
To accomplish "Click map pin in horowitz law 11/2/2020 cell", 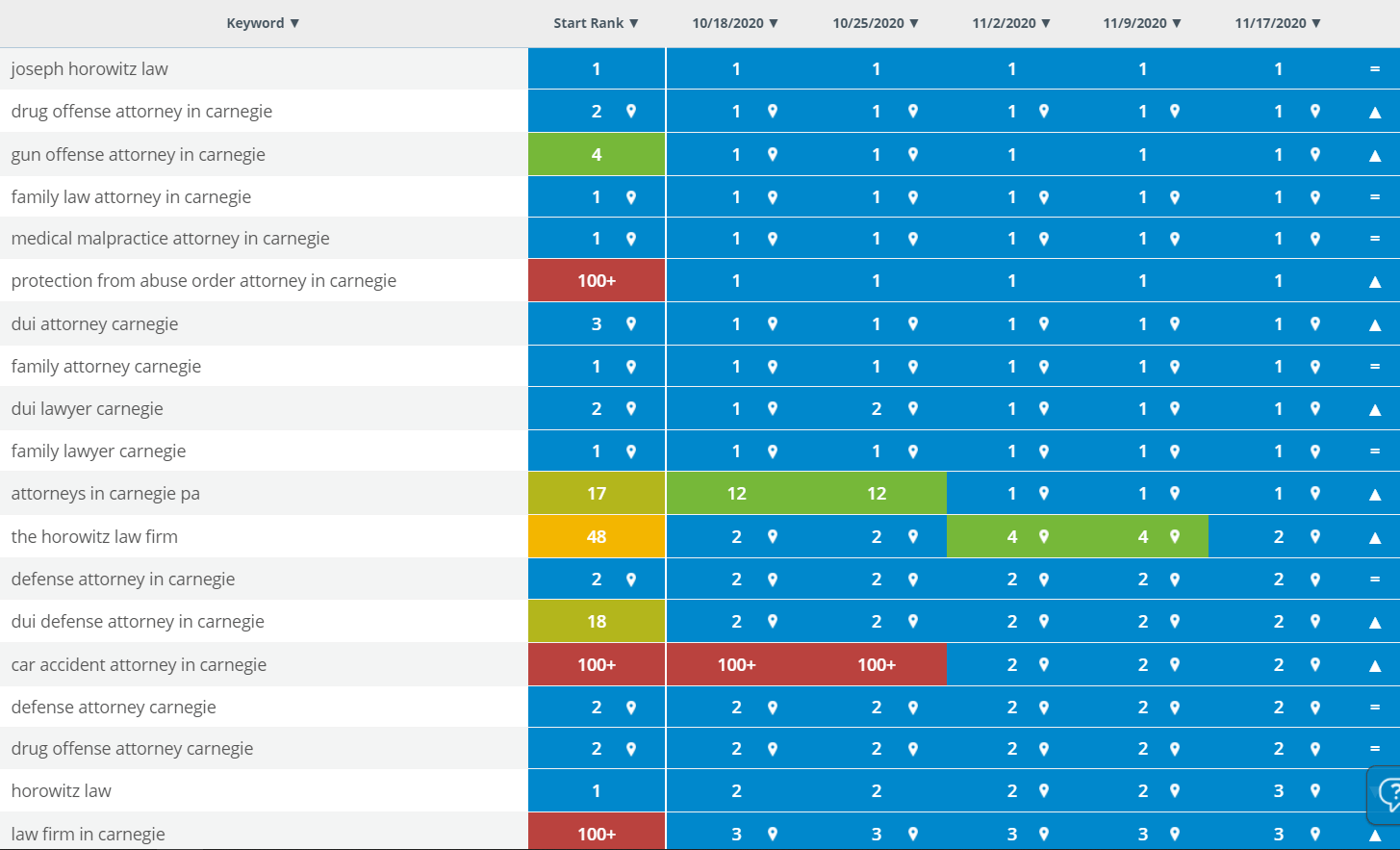I will coord(1044,790).
